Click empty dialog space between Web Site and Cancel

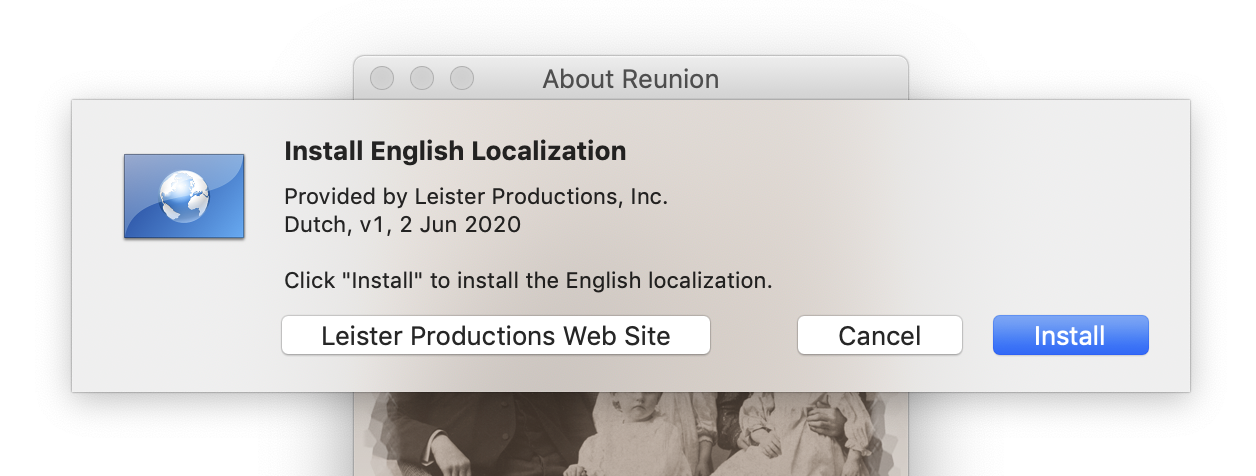pyautogui.click(x=753, y=336)
